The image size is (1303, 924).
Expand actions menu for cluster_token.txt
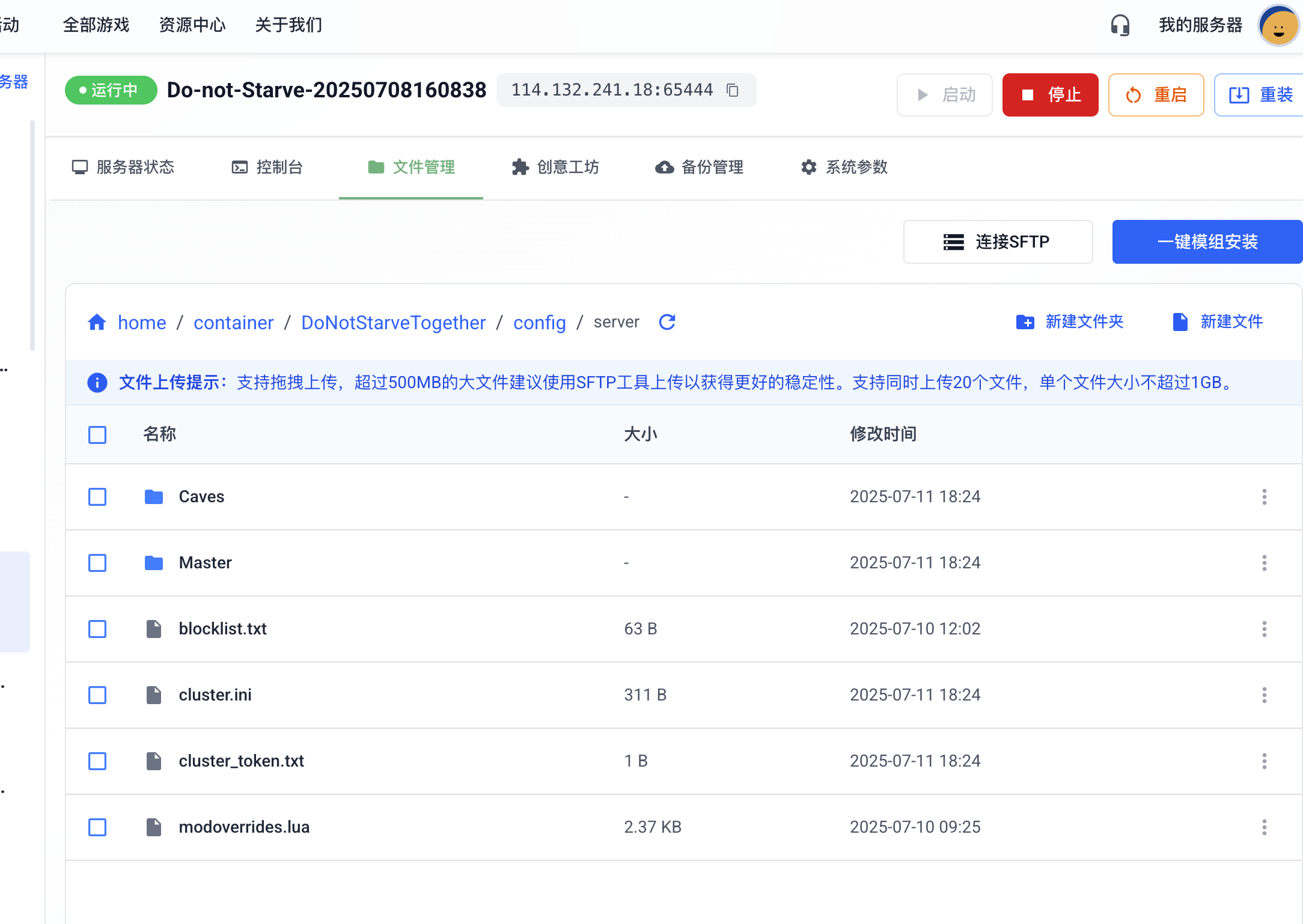pos(1264,761)
